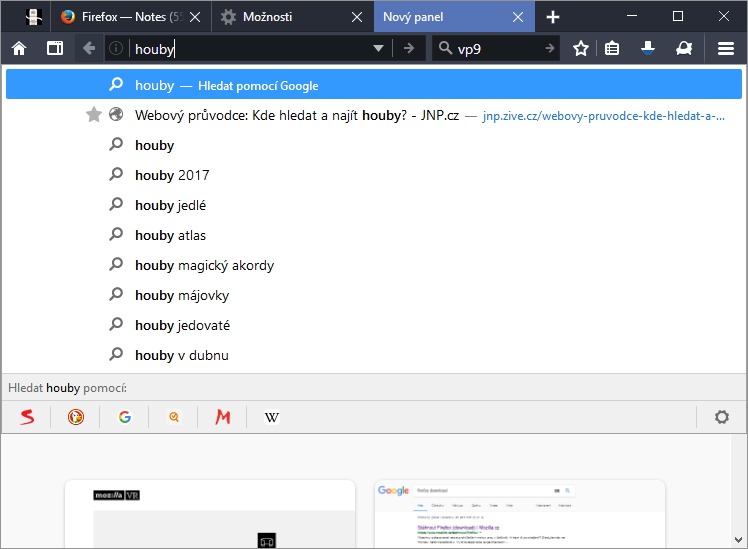Open the hamburger main menu

(x=726, y=48)
